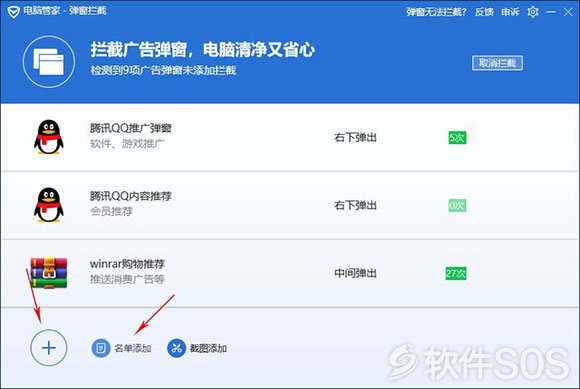
Task: Open the 弹窗无法拦截? help link
Action: pos(436,12)
